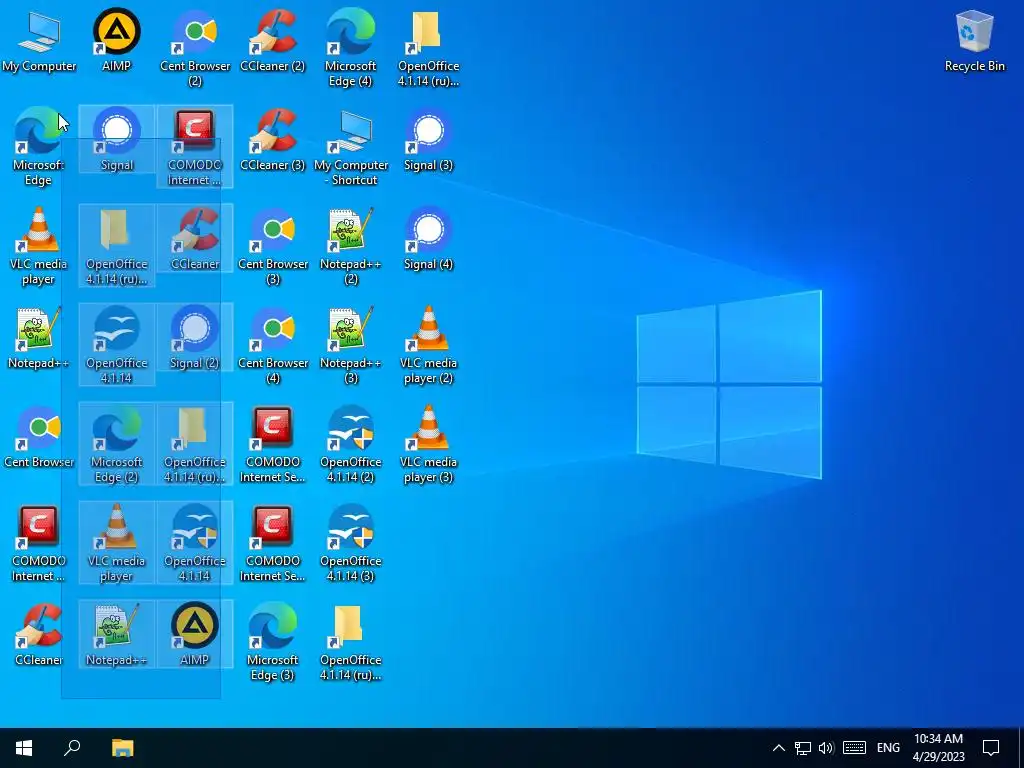Select the OpenOffice 4.1.14 (2) shortcut

[x=351, y=444]
